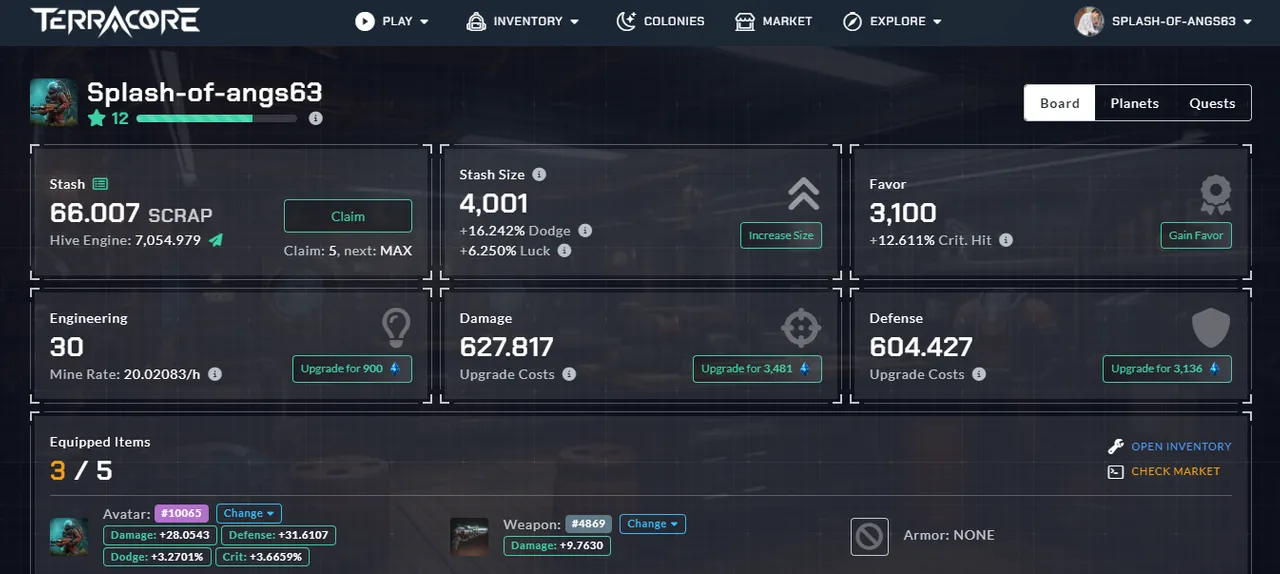
Task: Click the Engineering lightbulb icon
Action: coord(396,327)
